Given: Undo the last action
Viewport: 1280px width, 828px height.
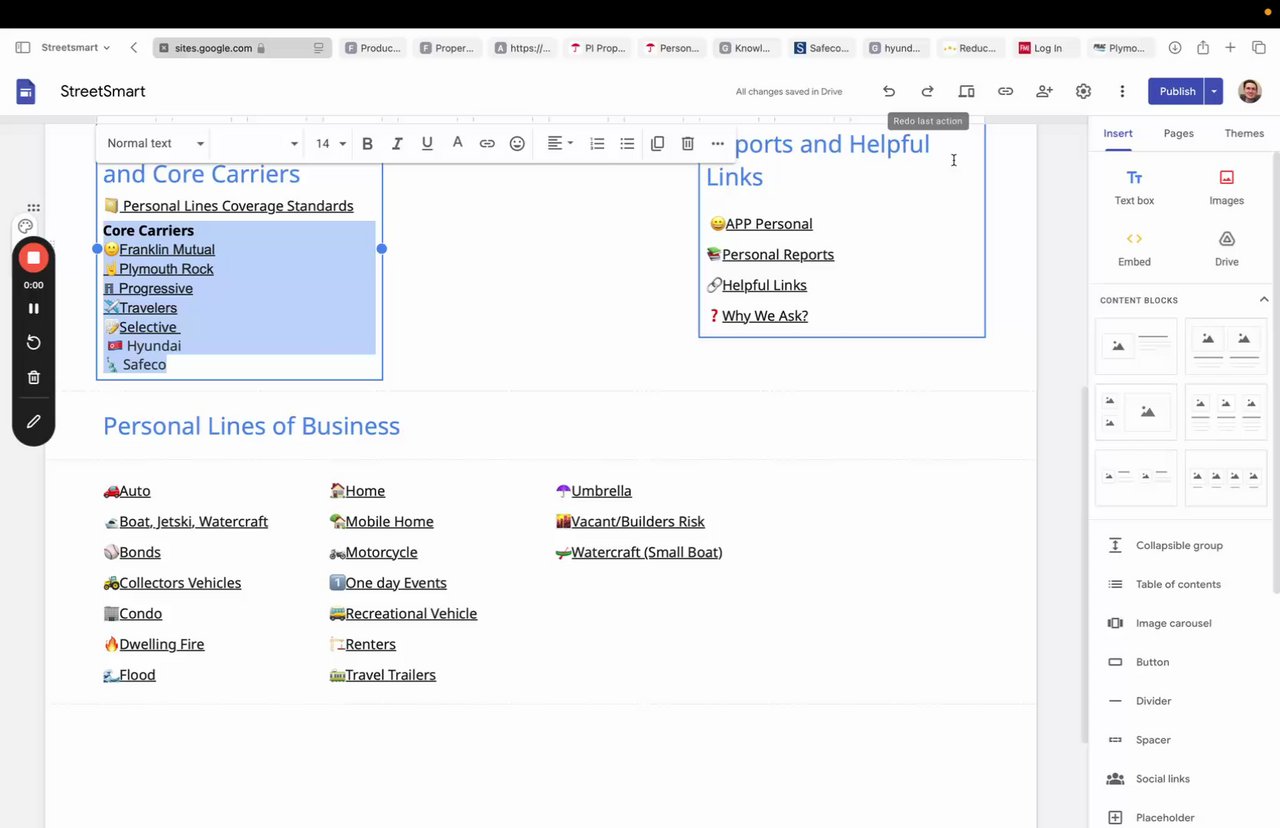Looking at the screenshot, I should tap(889, 91).
